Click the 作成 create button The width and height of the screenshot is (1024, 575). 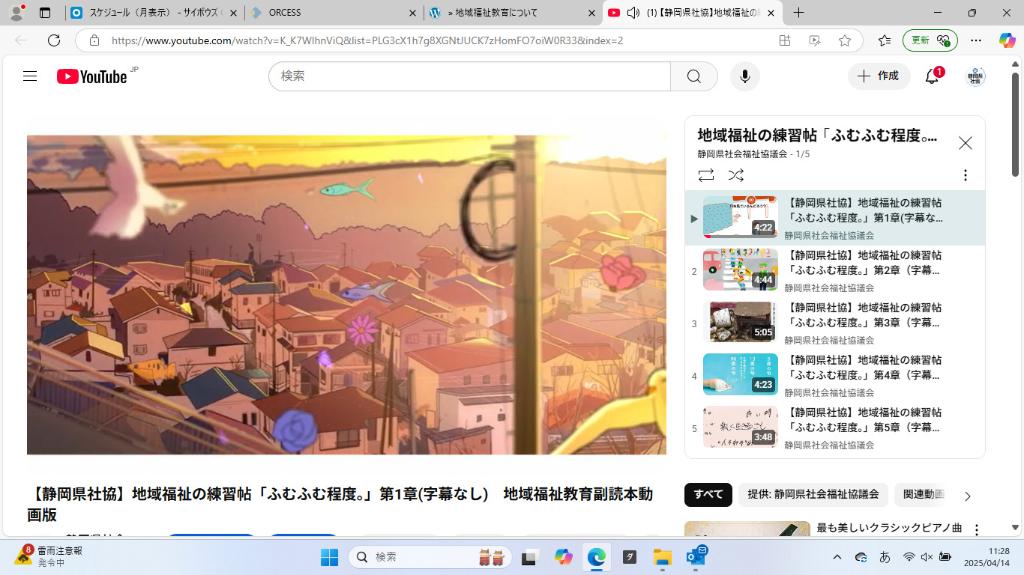(x=879, y=76)
